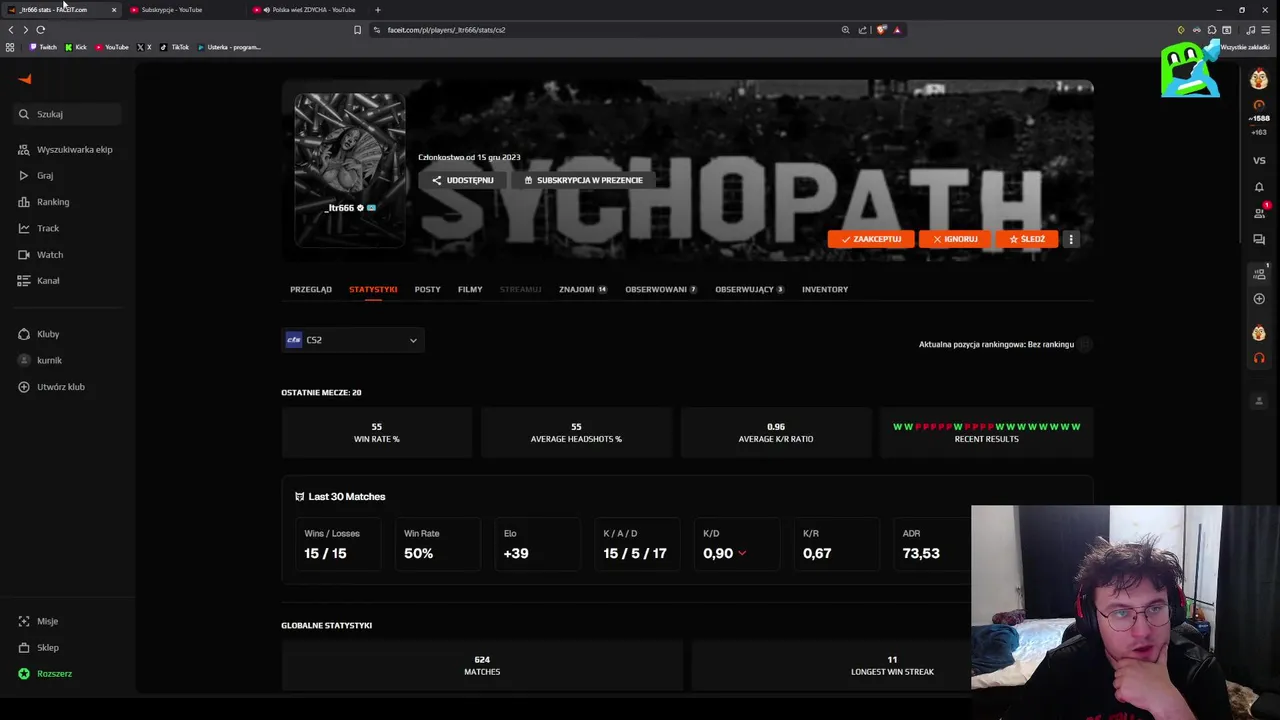Select STATYSTYKI tab
This screenshot has width=1280, height=720.
pyautogui.click(x=373, y=289)
